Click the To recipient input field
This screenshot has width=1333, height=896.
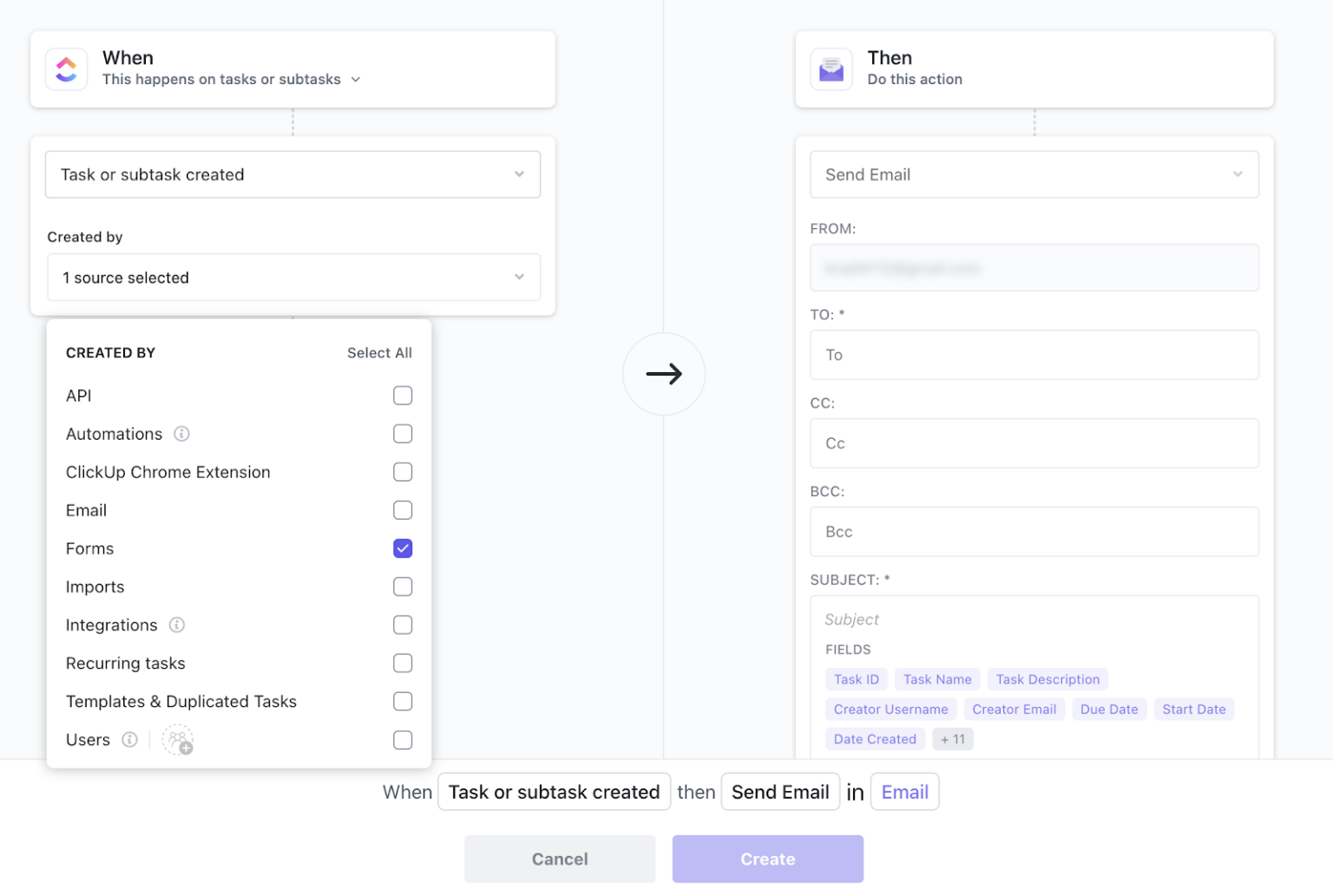(1034, 355)
